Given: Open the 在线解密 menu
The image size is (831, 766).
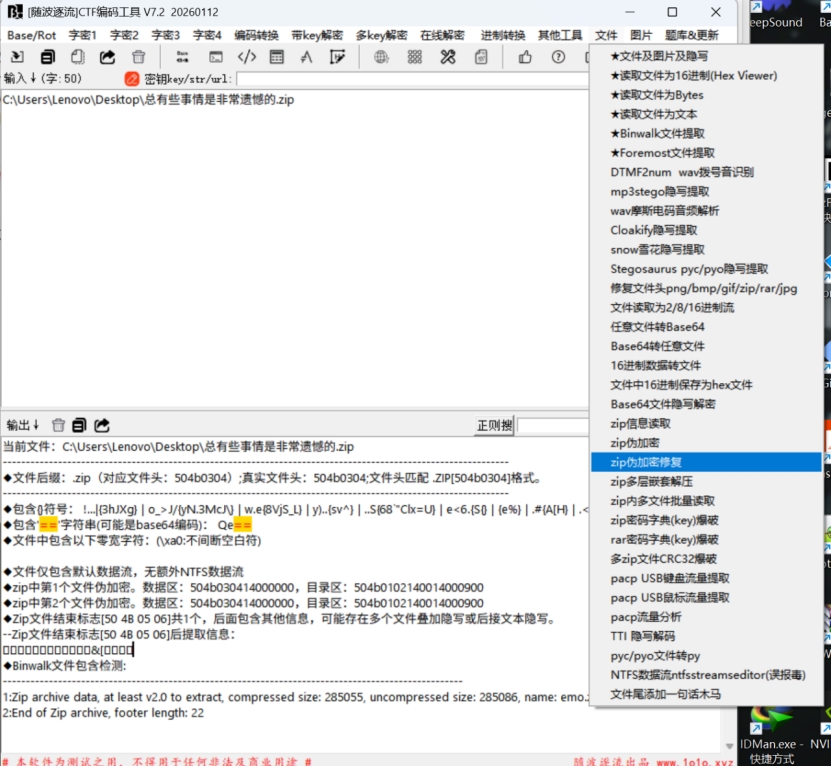Looking at the screenshot, I should 442,35.
